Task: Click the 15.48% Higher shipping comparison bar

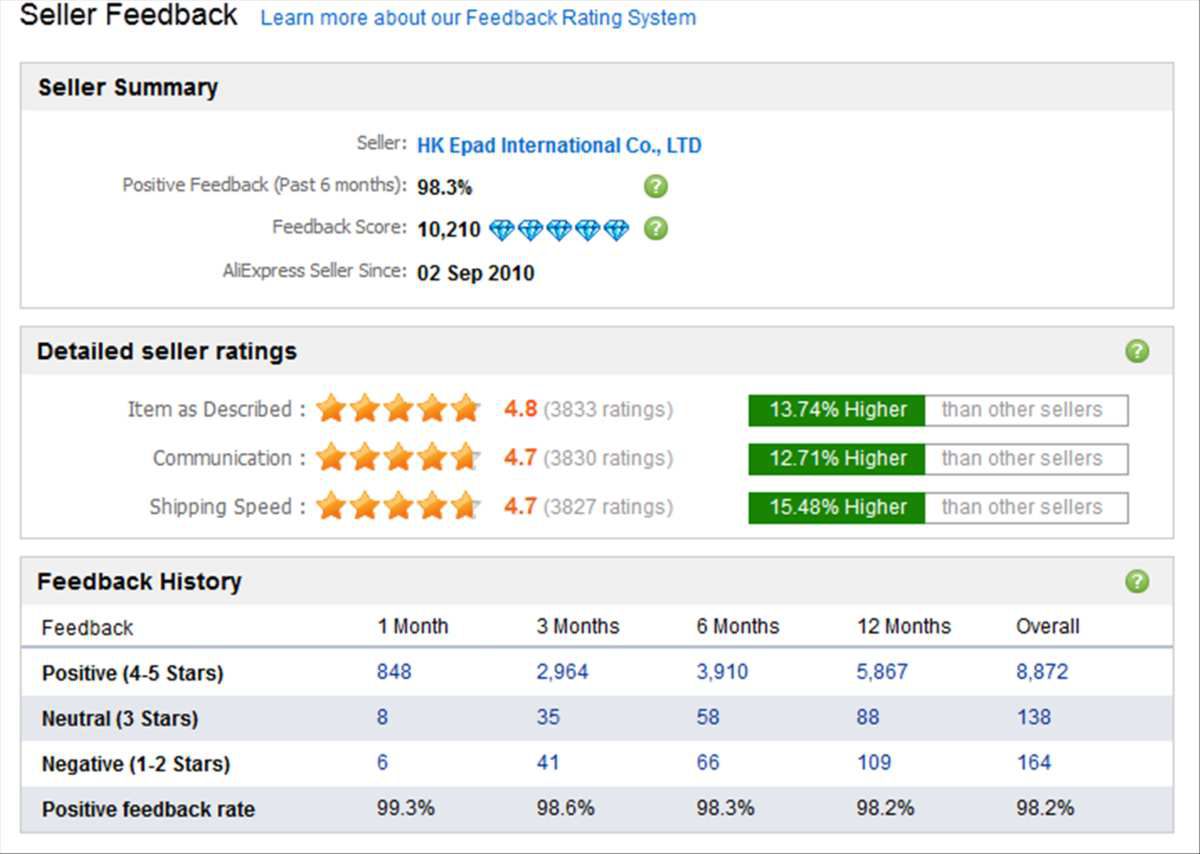Action: 837,508
